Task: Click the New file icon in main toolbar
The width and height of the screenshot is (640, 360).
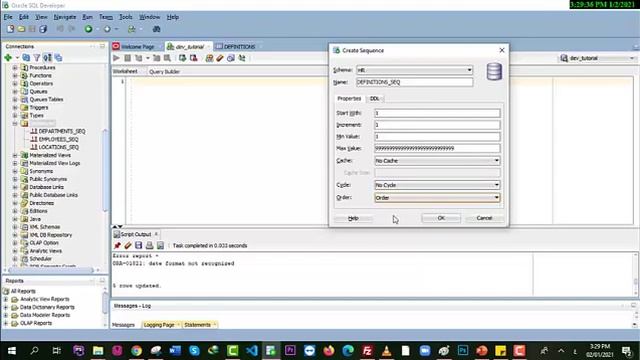Action: coord(10,29)
